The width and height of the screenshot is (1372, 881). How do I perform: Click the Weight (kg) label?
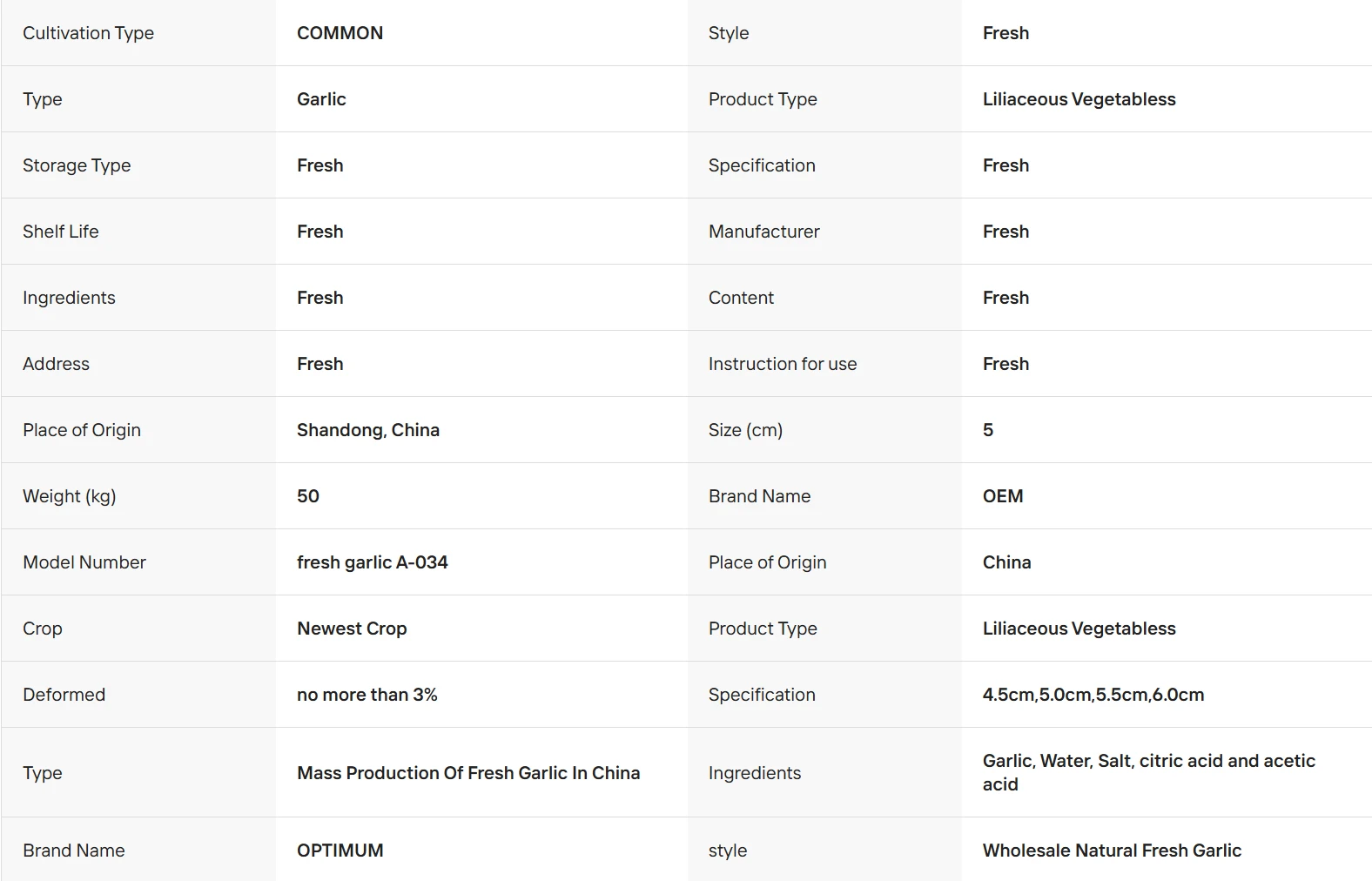(x=70, y=496)
